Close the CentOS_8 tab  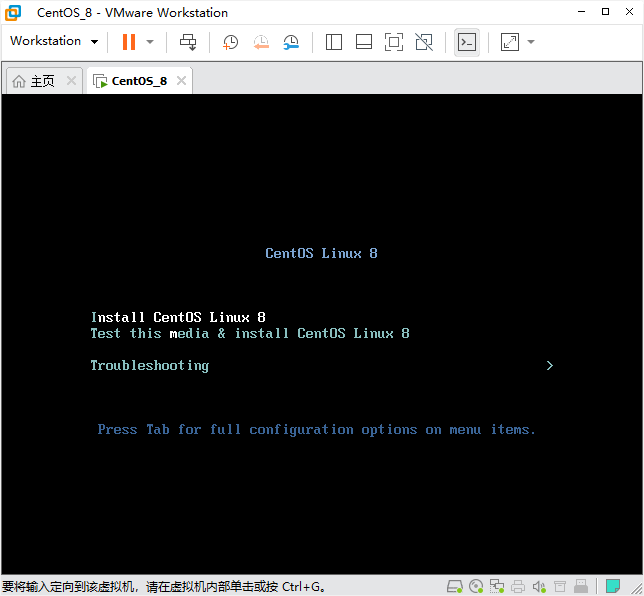pyautogui.click(x=182, y=81)
